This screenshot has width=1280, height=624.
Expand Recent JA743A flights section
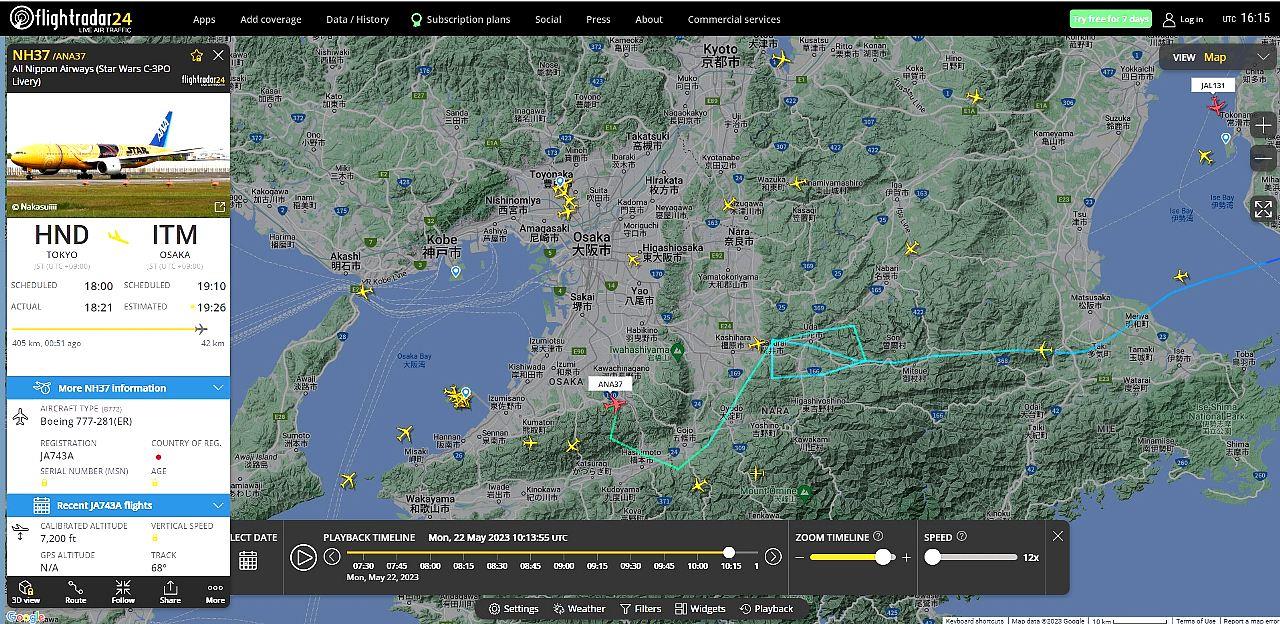118,505
